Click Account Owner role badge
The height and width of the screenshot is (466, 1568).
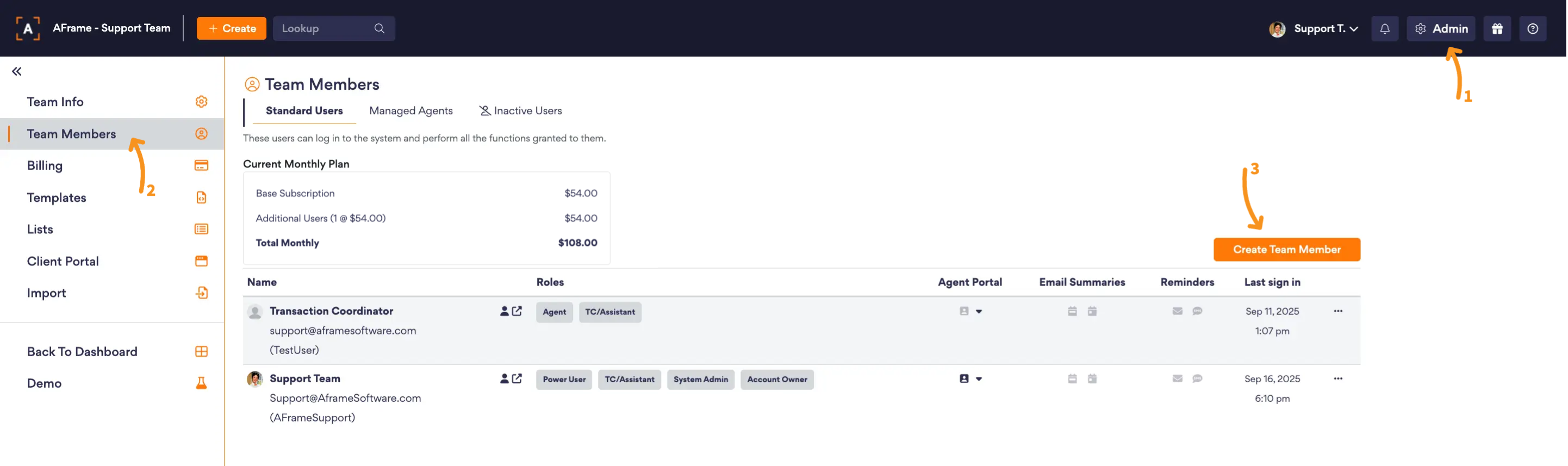coord(777,380)
